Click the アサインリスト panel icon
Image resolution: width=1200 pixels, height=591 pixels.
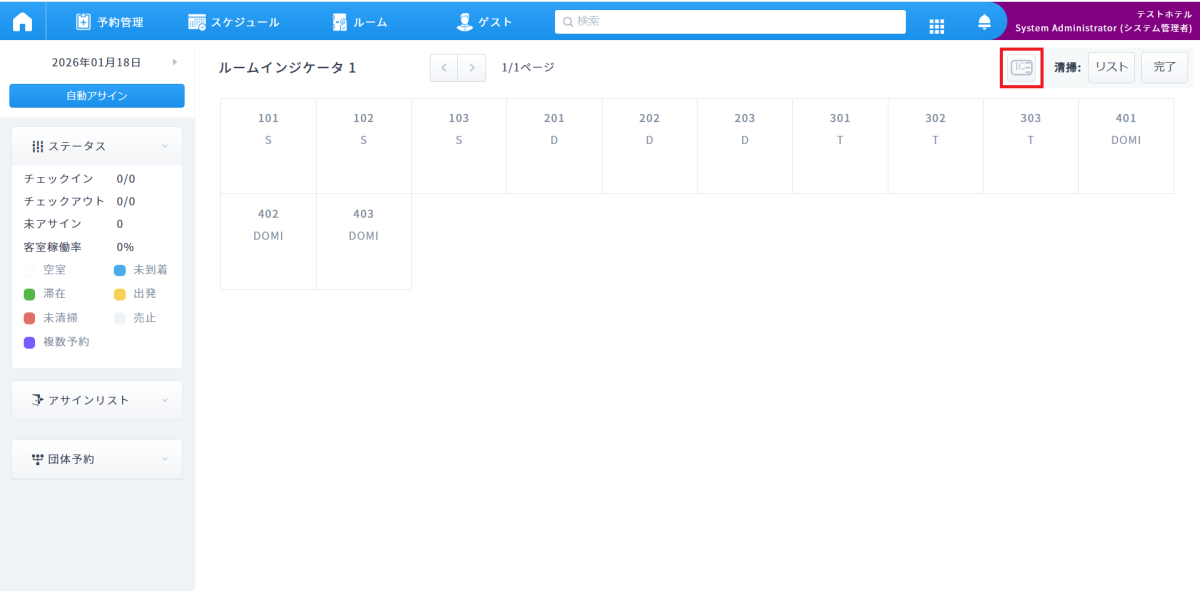coord(38,400)
